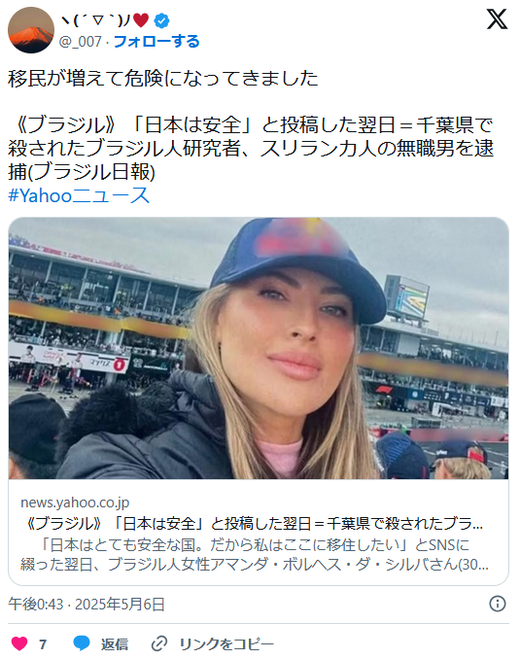
Task: Open the article preview photo
Action: pyautogui.click(x=259, y=348)
